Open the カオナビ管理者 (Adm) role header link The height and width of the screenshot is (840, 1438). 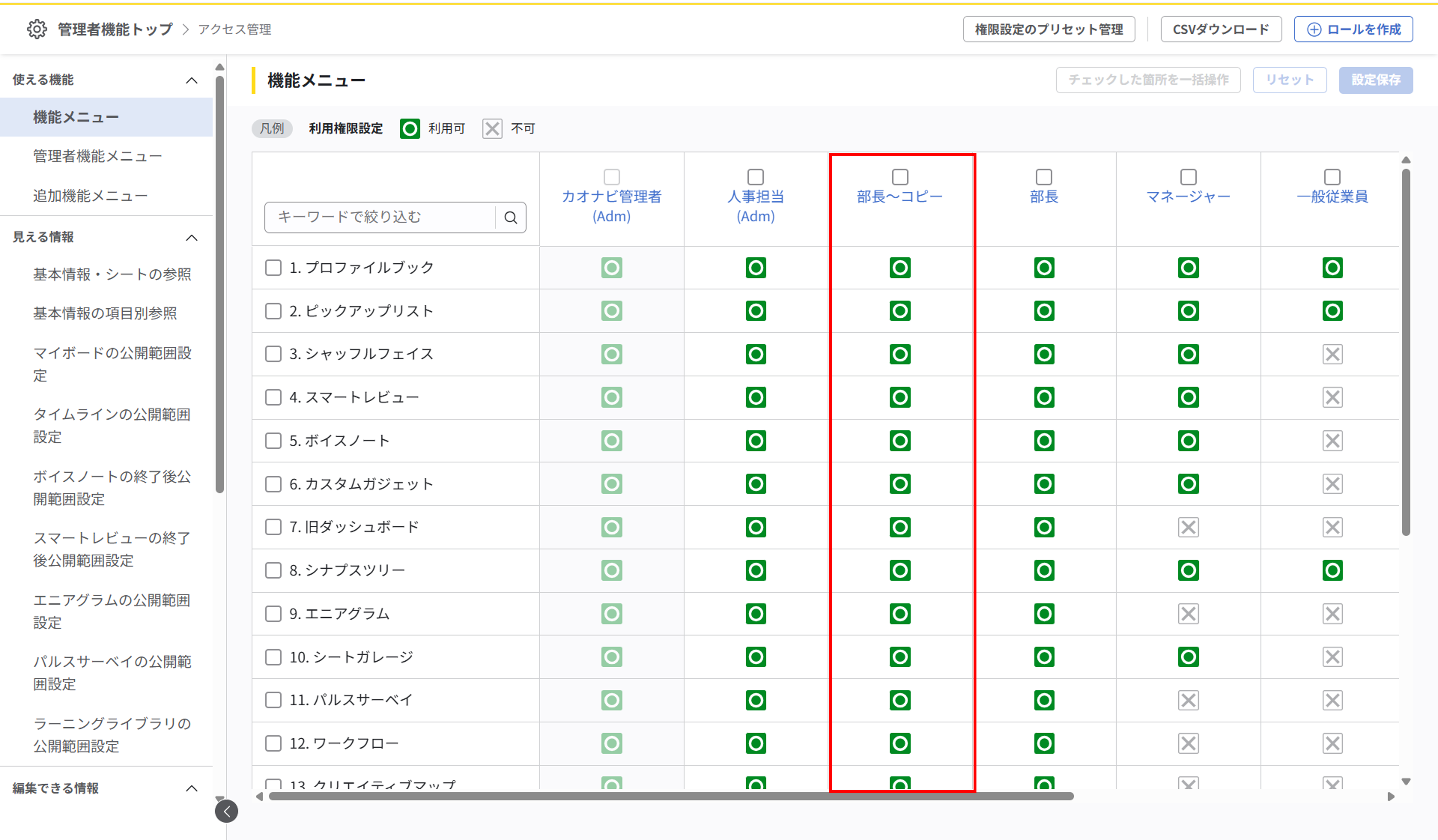point(611,207)
